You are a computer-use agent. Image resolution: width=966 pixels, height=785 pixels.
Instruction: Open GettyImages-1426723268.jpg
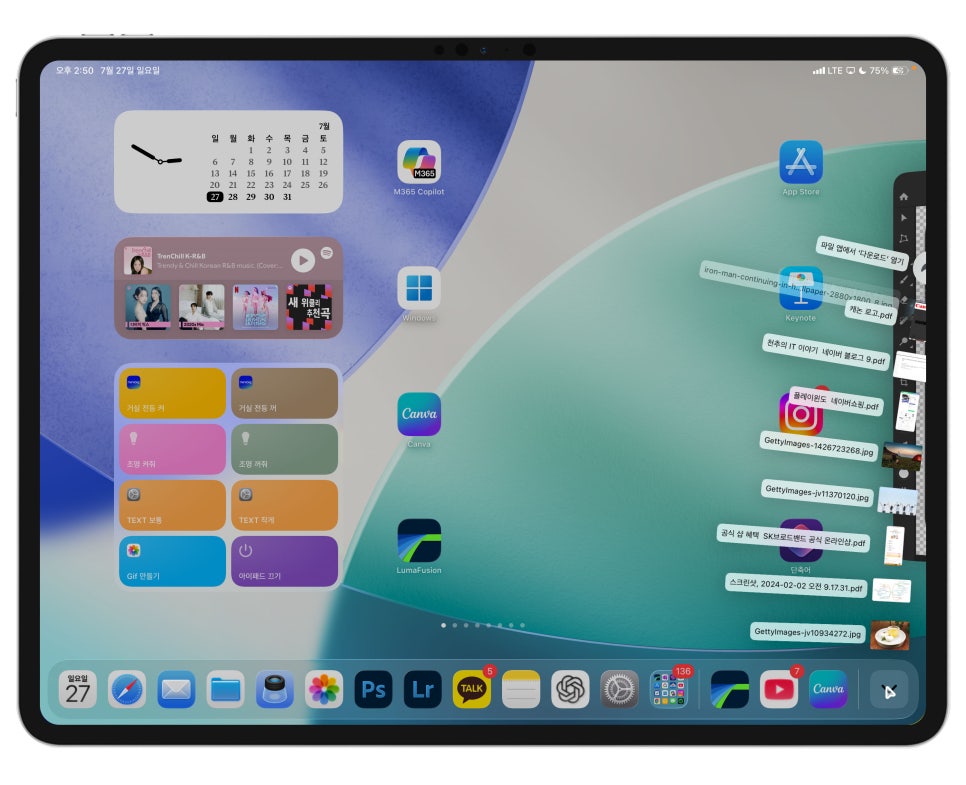[819, 445]
